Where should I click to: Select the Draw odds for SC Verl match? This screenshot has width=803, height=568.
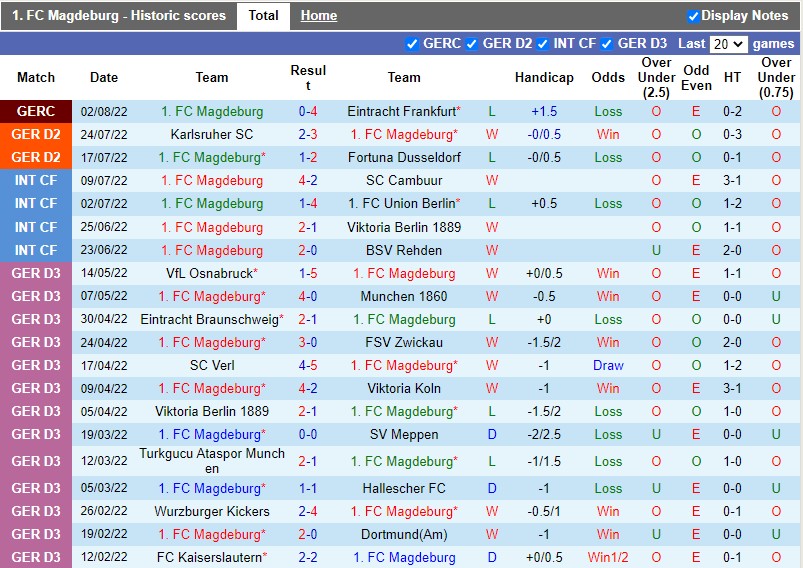point(608,366)
